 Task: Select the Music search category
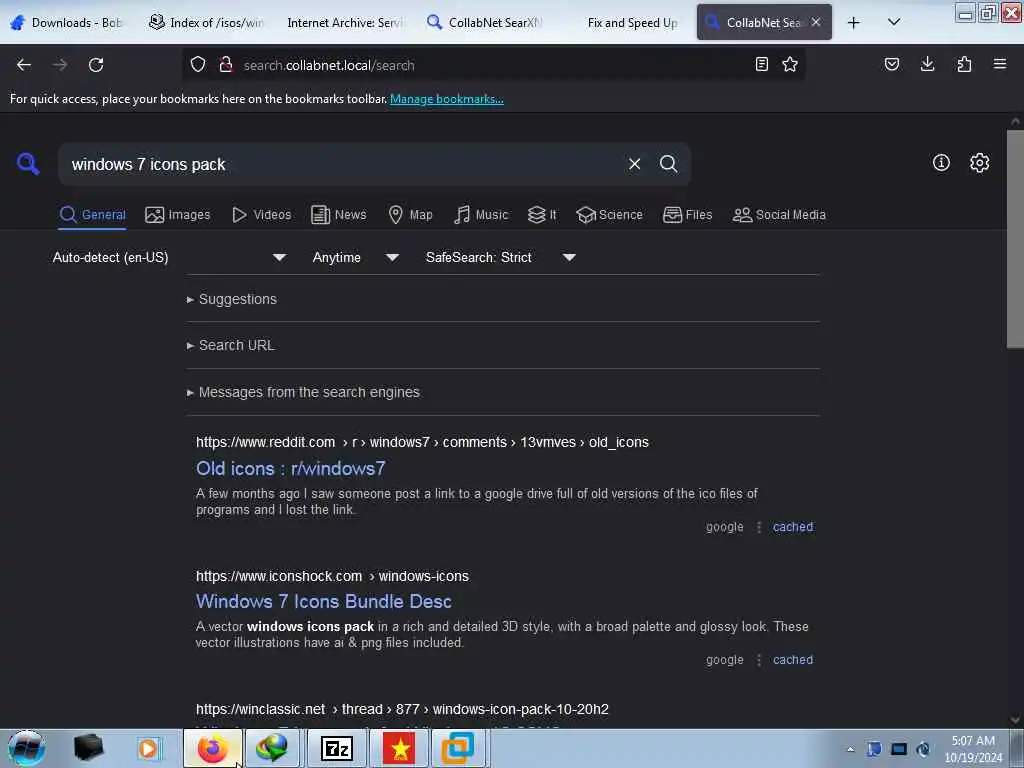coord(481,214)
